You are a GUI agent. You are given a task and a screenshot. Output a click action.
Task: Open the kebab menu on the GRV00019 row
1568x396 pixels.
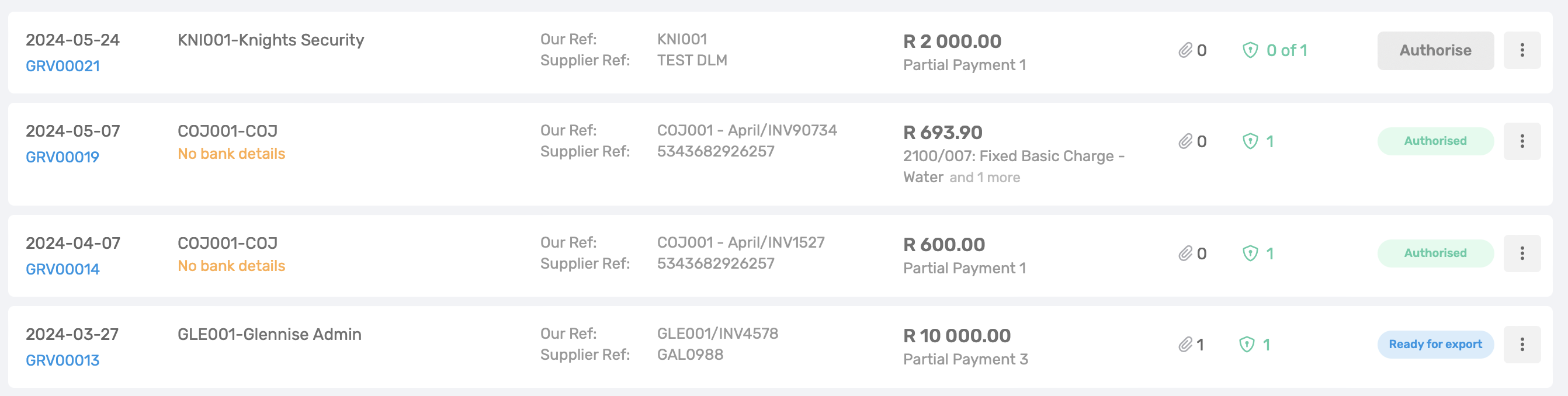point(1522,141)
